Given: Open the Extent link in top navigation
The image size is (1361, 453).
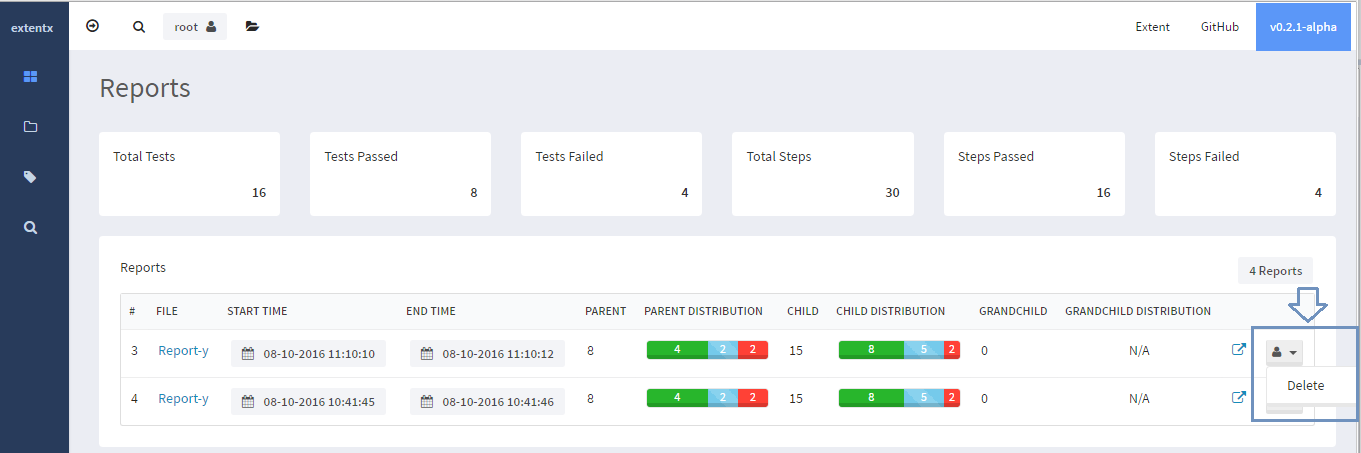Looking at the screenshot, I should point(1152,27).
